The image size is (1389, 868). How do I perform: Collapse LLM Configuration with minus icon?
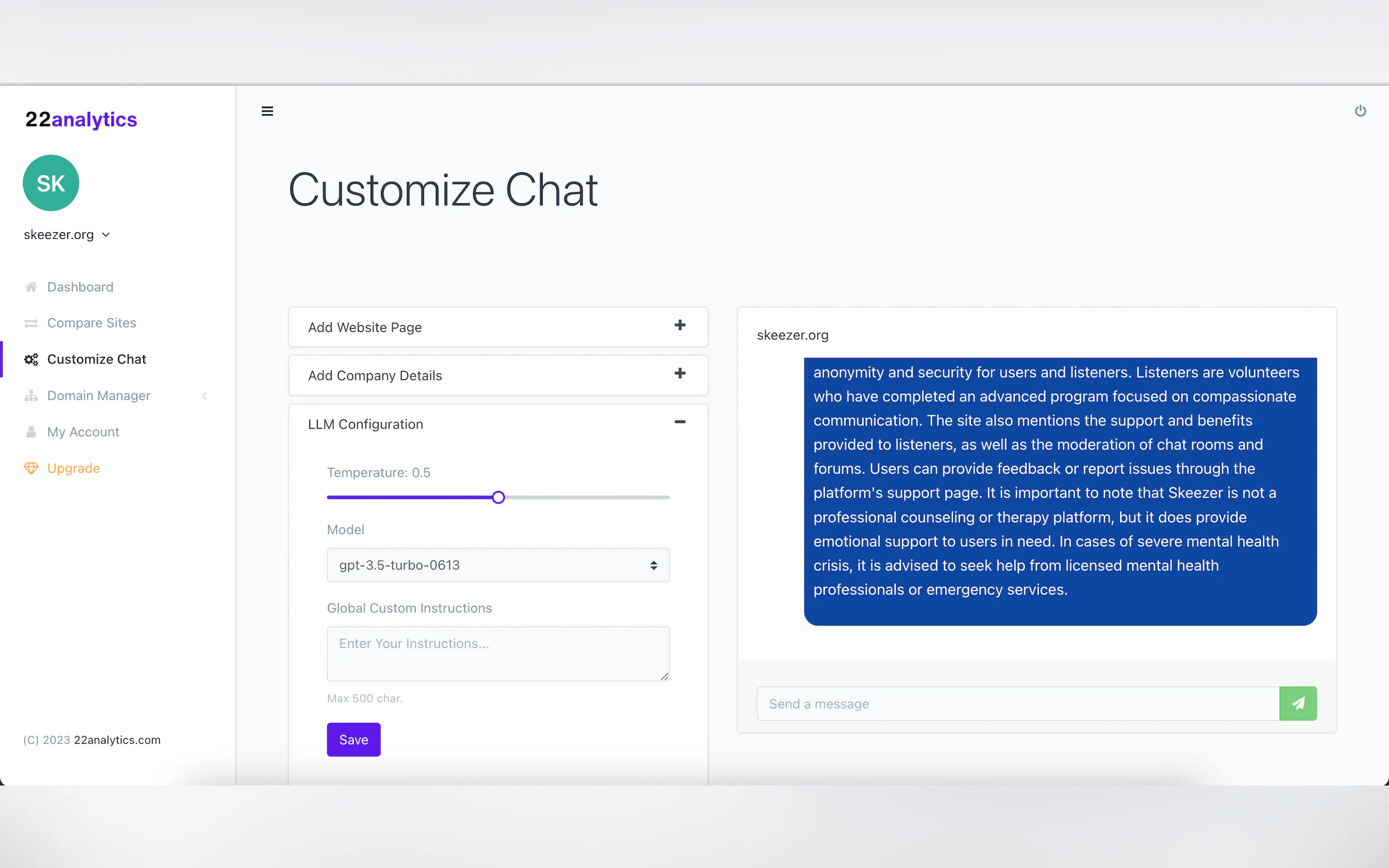click(x=680, y=422)
